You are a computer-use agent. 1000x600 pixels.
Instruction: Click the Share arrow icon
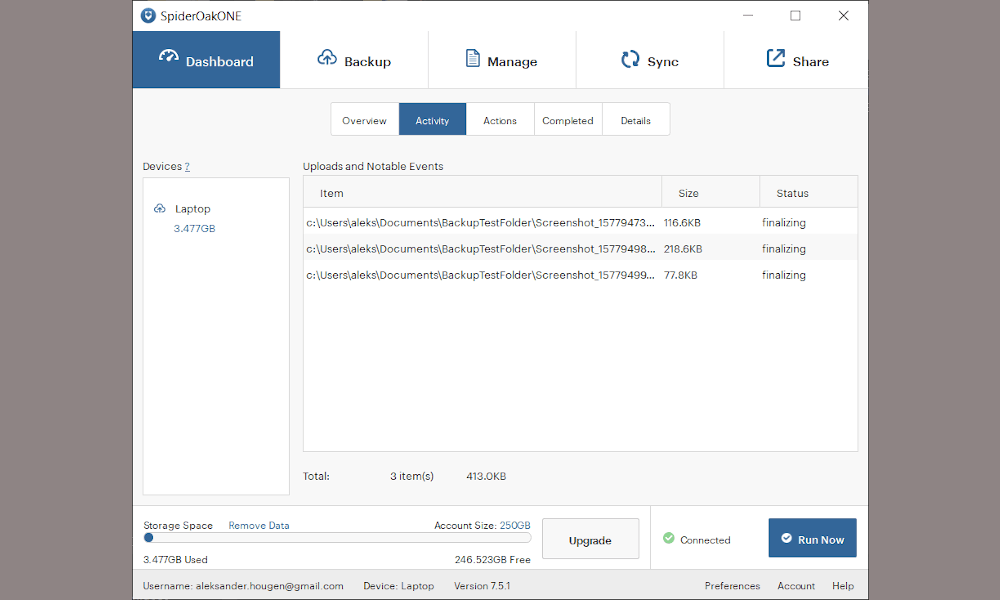pos(776,58)
